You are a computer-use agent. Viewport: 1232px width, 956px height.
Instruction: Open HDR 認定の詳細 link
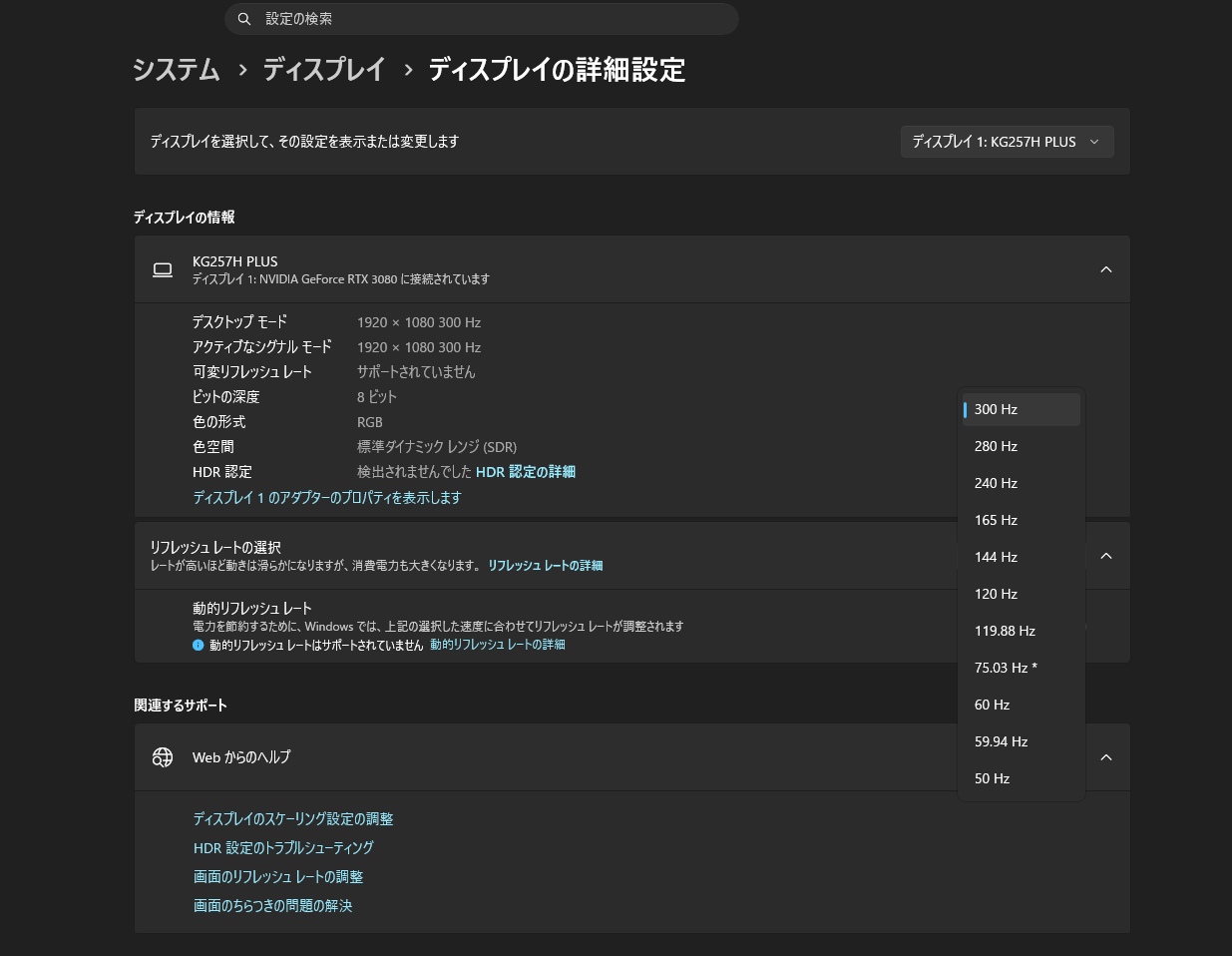click(x=526, y=472)
